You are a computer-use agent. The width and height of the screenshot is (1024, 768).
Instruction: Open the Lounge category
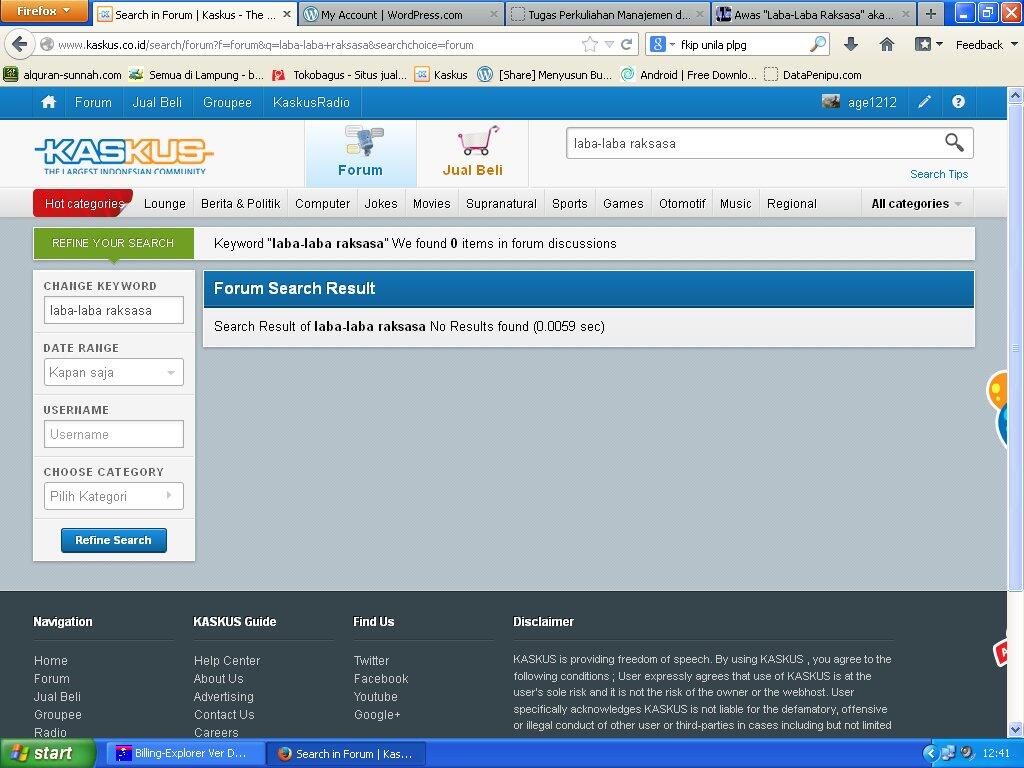165,204
